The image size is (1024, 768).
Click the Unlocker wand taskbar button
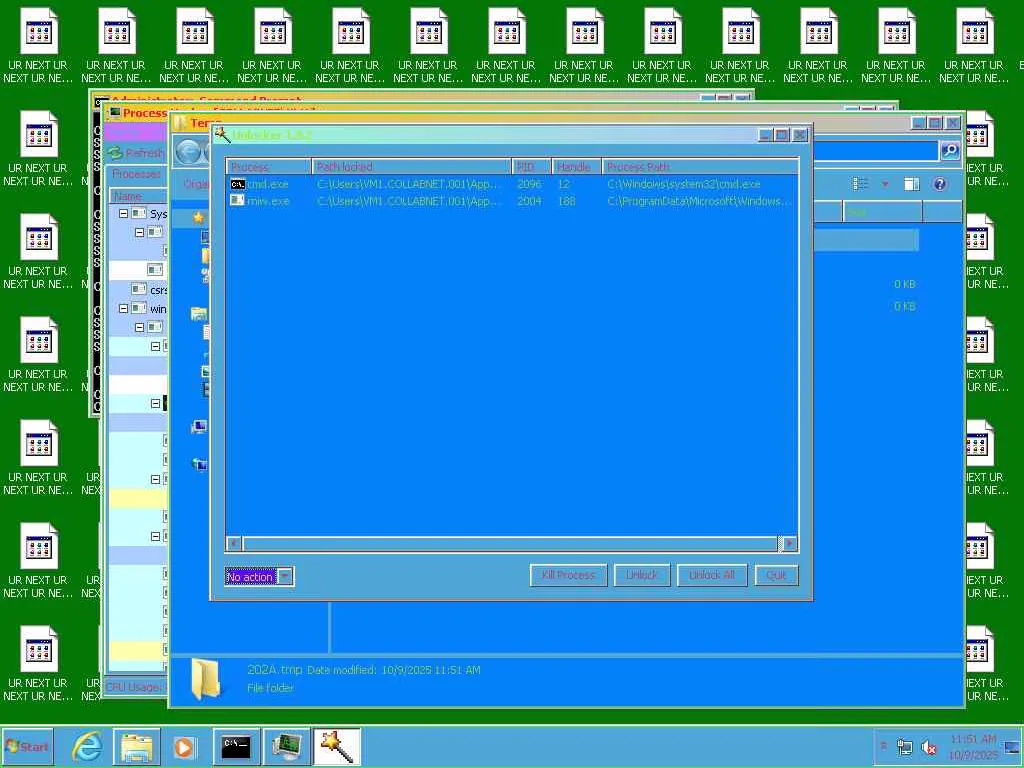(x=336, y=746)
